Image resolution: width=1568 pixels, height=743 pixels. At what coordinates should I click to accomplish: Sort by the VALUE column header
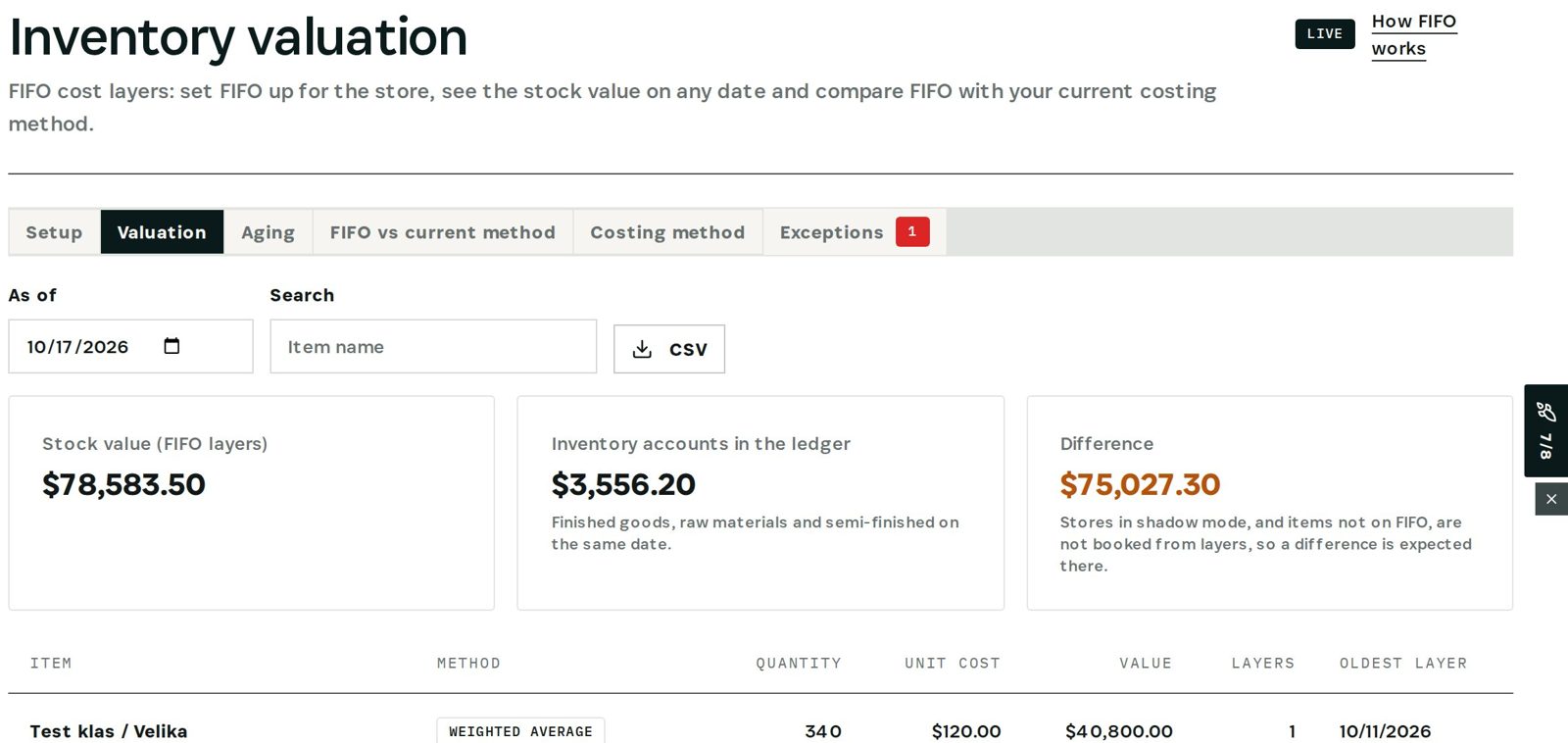point(1146,664)
